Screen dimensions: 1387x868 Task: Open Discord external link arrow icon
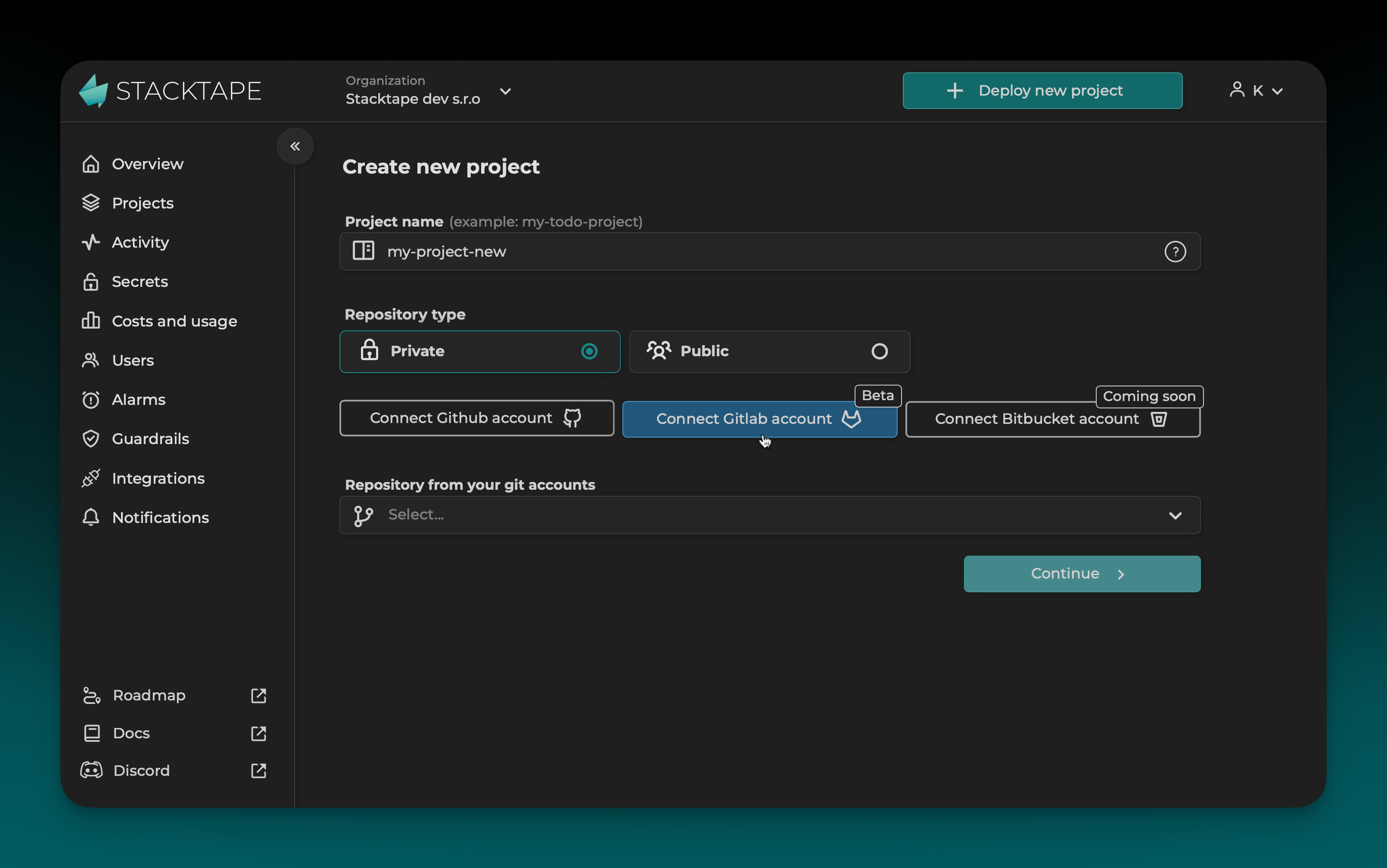pos(259,770)
